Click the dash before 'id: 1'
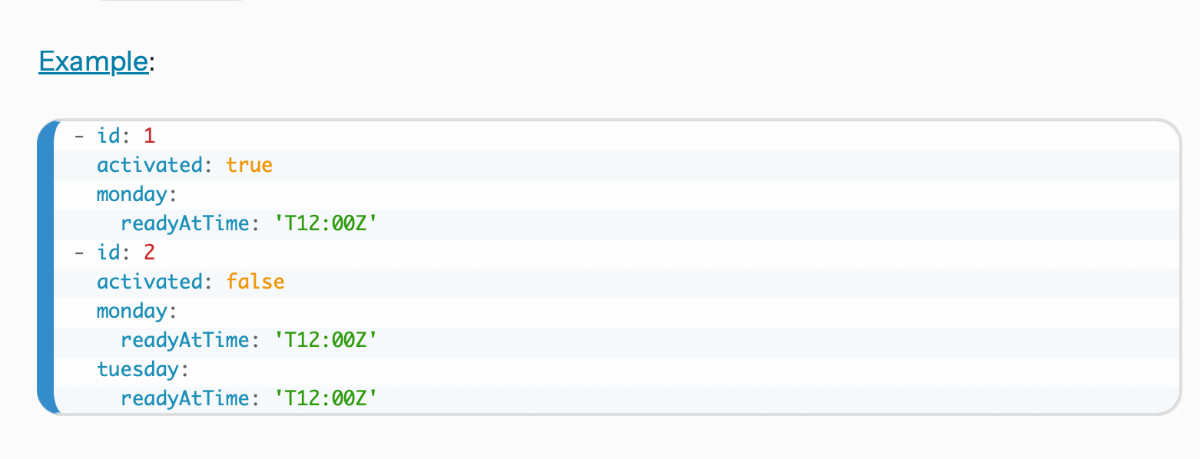The width and height of the screenshot is (1200, 459). tap(79, 135)
